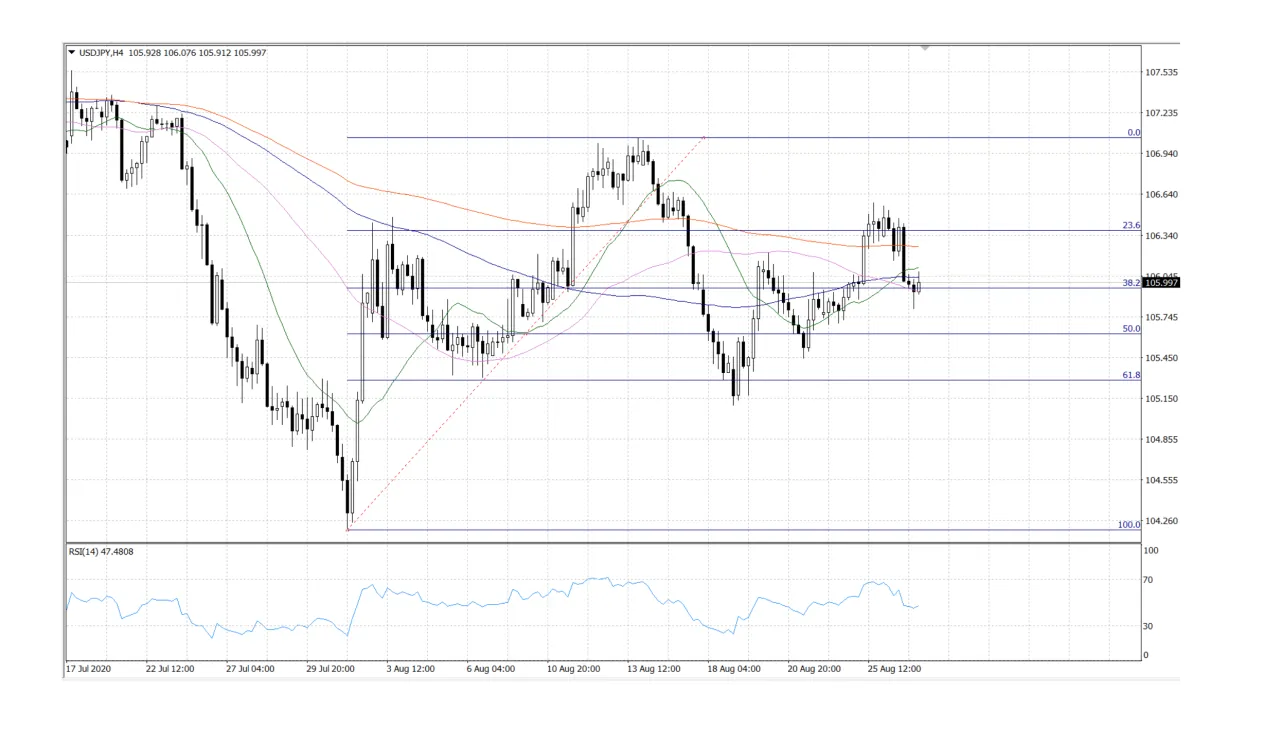Viewport: 1280px width, 746px height.
Task: Click the 3 Aug 12:00 time label
Action: click(x=410, y=668)
